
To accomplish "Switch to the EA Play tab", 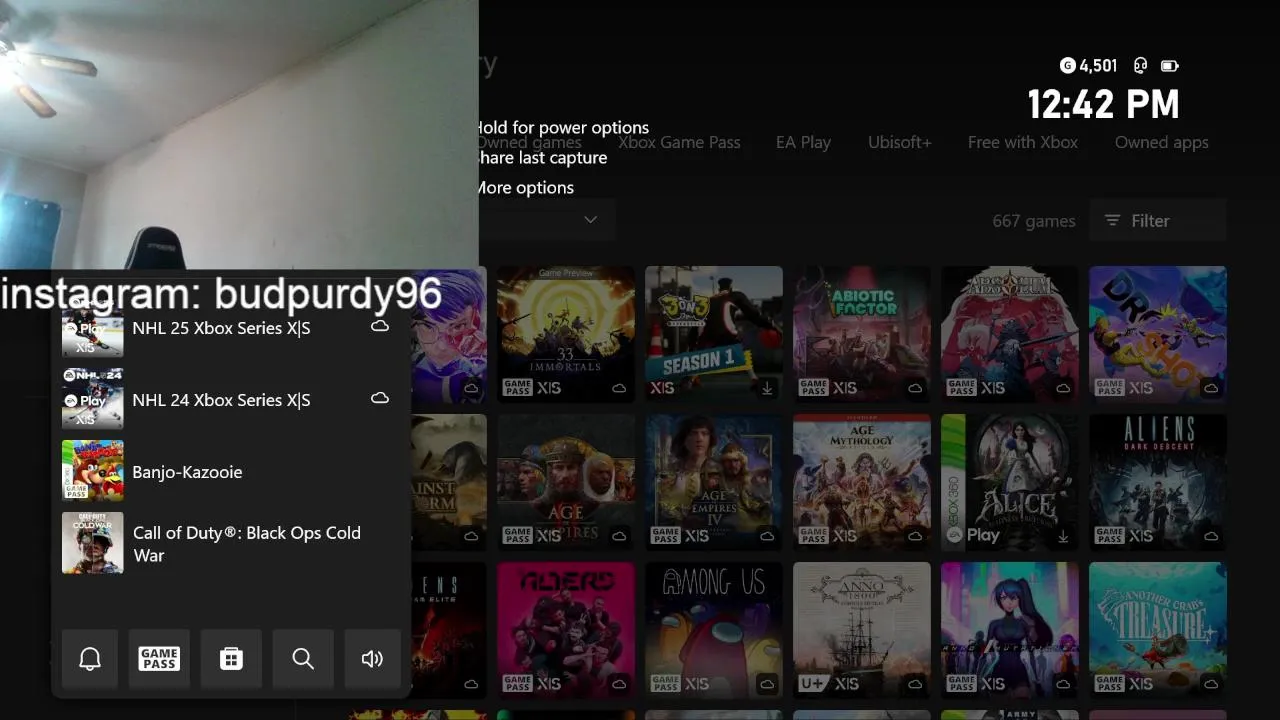I will point(803,142).
